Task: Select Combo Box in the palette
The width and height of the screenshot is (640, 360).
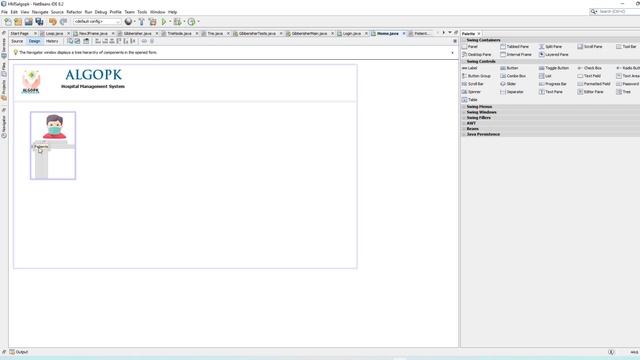Action: 513,76
